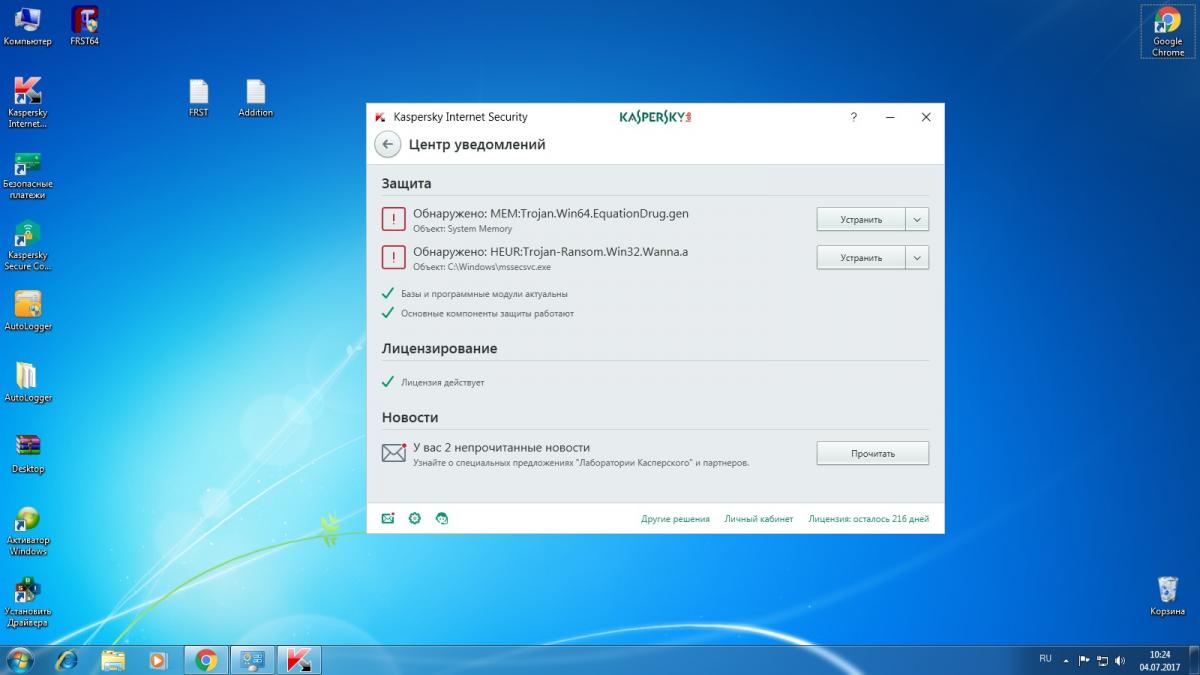Image resolution: width=1200 pixels, height=675 pixels.
Task: Click the alert icon for EquationDrug detection
Action: tap(394, 219)
